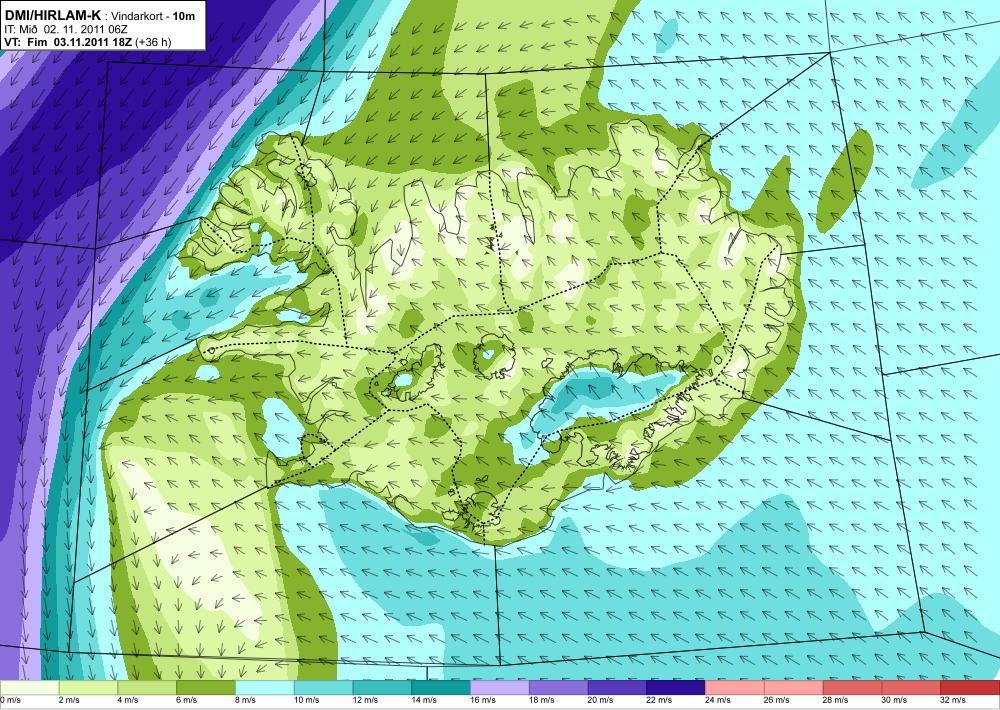Click the 'IT: Mið 02. 11. 2011 06Z' line
The width and height of the screenshot is (1000, 710).
[68, 29]
